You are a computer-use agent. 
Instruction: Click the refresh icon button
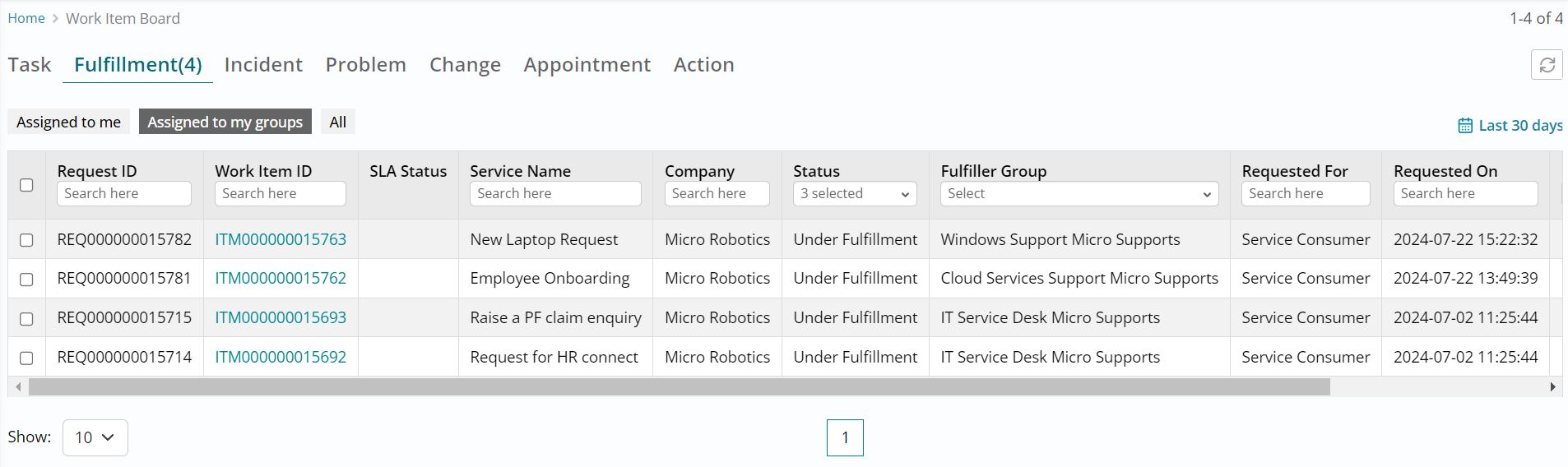pyautogui.click(x=1547, y=65)
